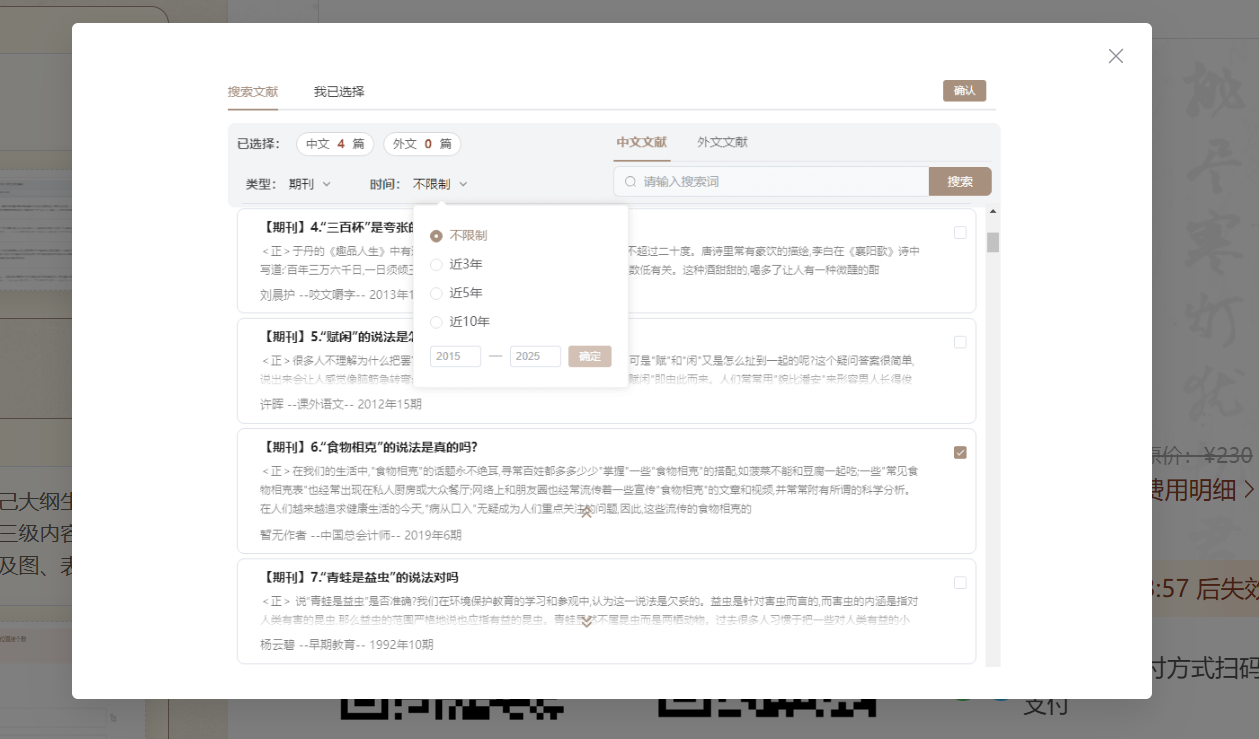Check the box for article 5 赋闲

tap(960, 342)
